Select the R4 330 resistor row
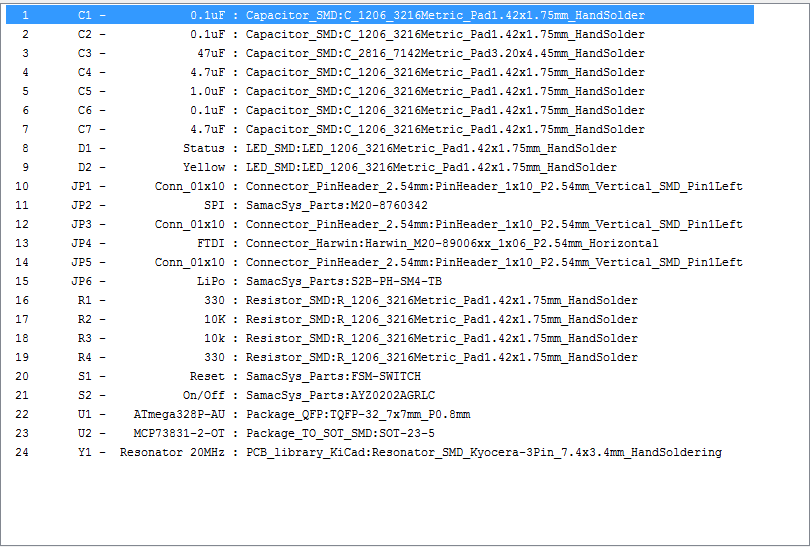 click(x=380, y=357)
